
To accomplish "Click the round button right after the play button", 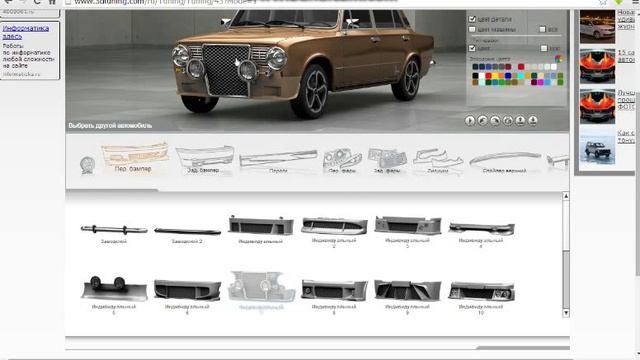I will (482, 120).
